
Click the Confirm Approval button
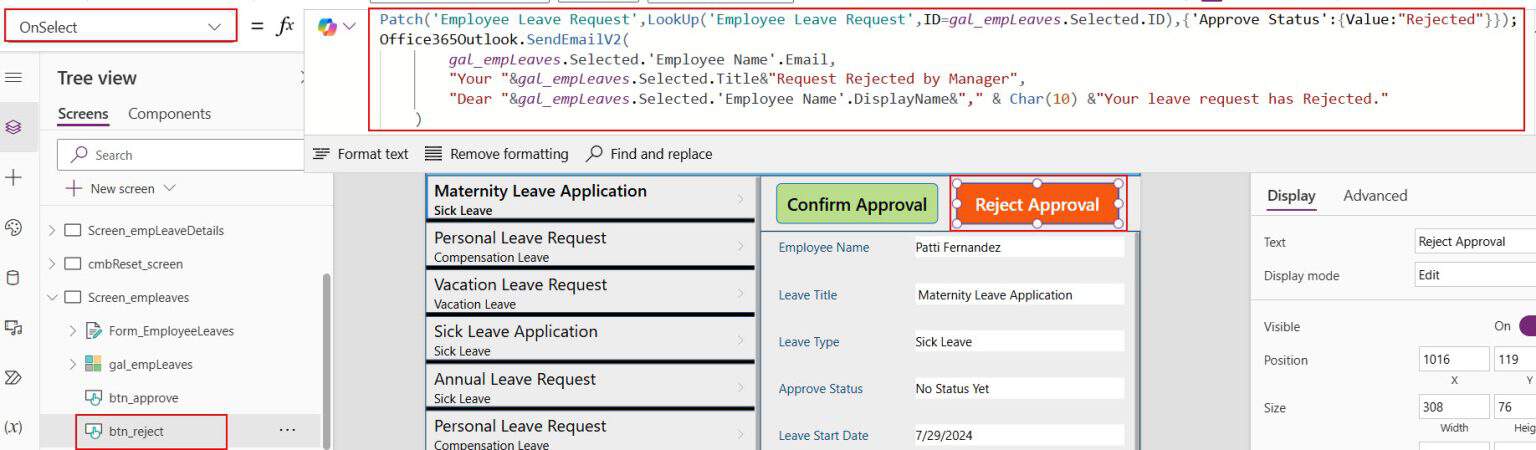pos(857,204)
